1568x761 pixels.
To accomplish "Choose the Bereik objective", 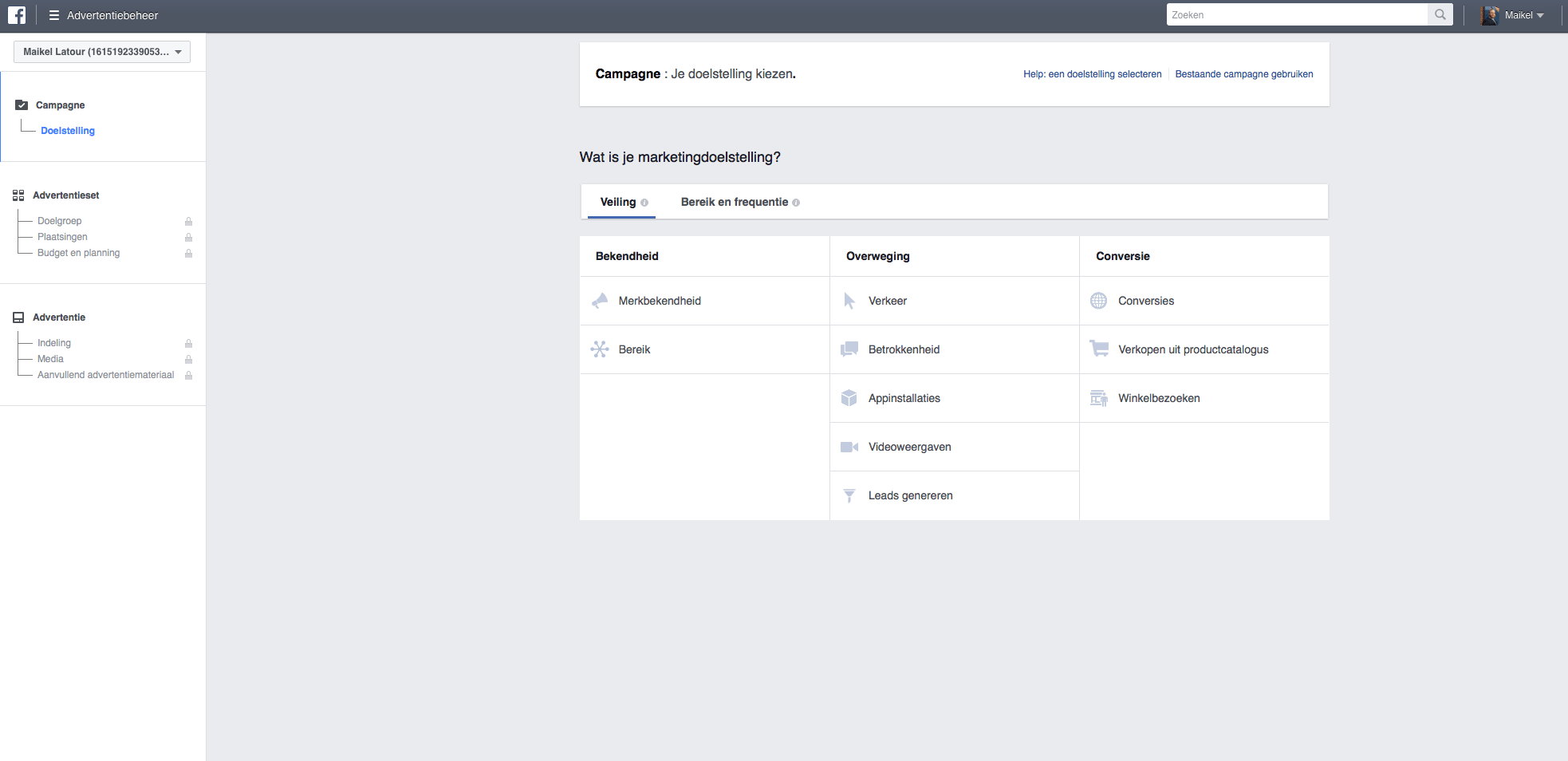I will point(704,349).
